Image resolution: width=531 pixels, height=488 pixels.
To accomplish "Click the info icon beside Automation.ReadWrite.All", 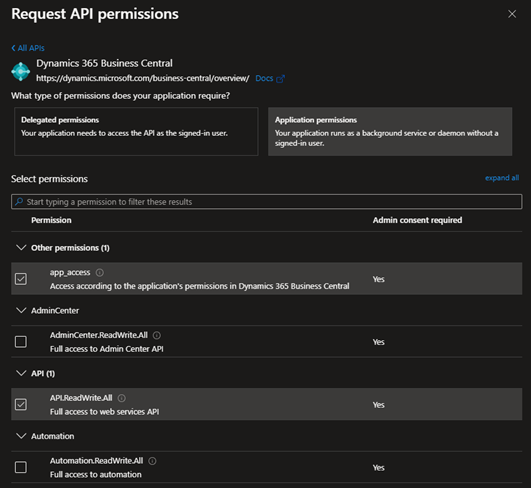I will pyautogui.click(x=152, y=461).
